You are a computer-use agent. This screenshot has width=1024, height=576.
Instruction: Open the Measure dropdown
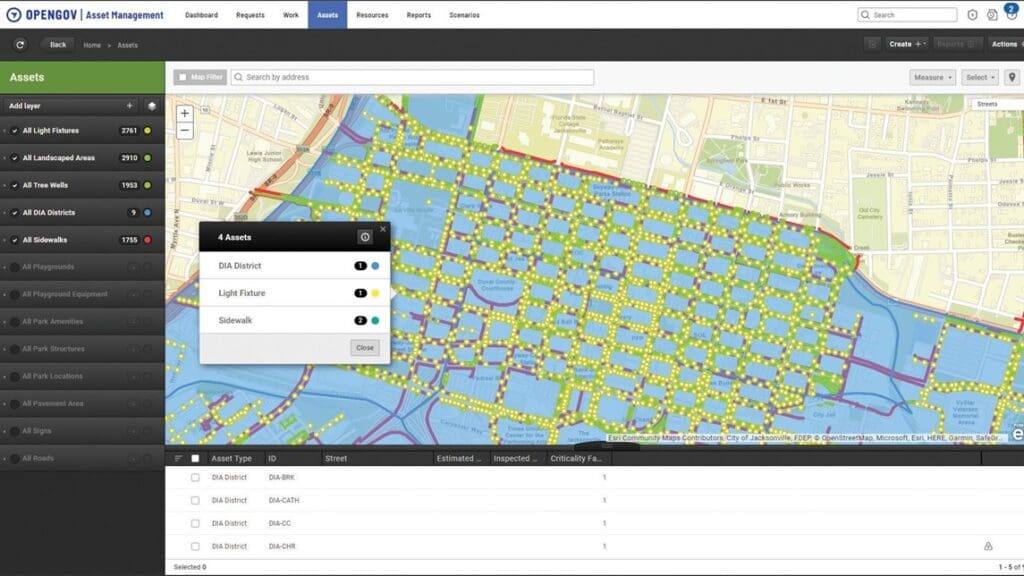933,77
